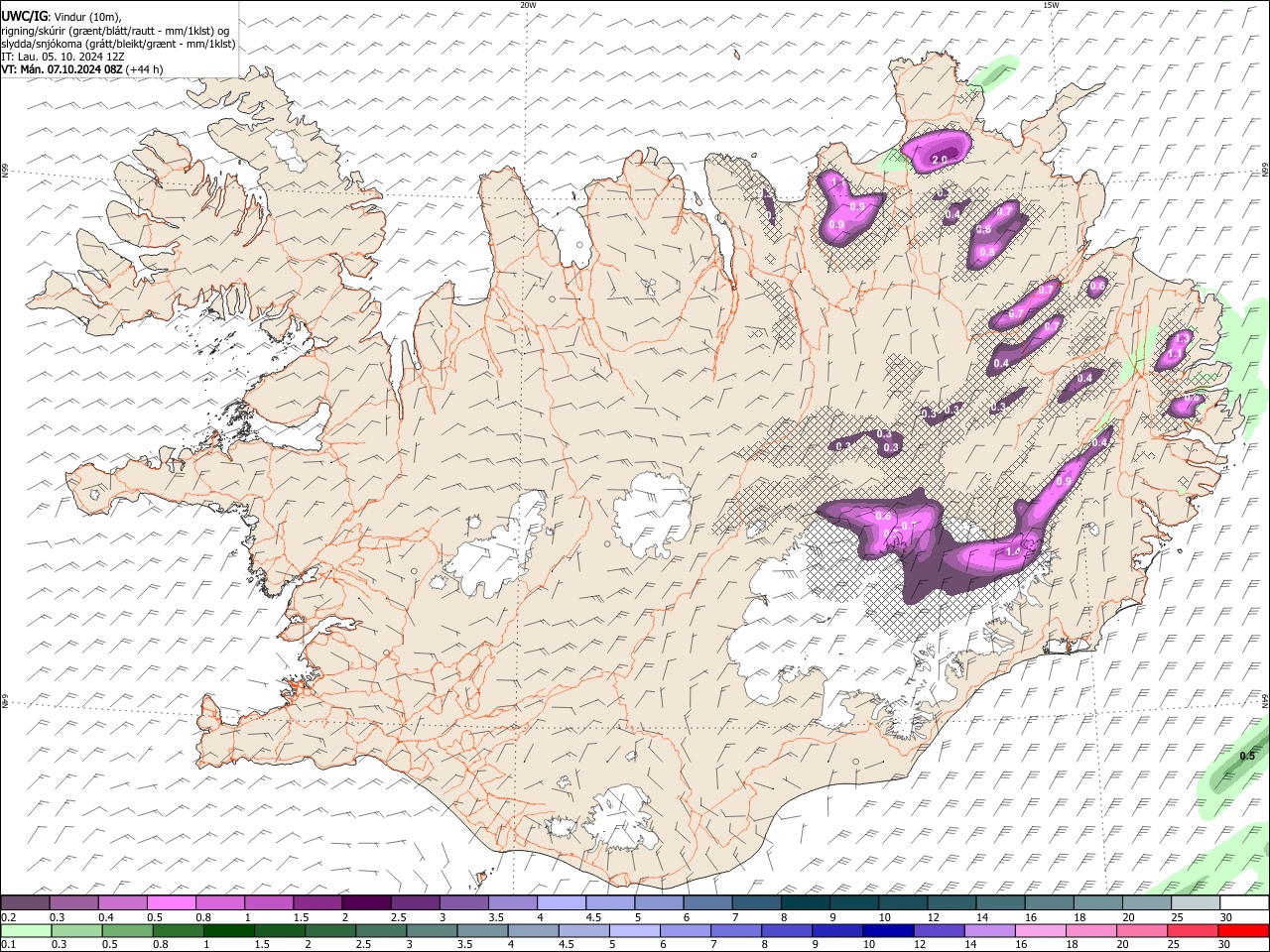Select the darkest green swatch labeled 1 in bottom legend
This screenshot has height=952, width=1270.
click(229, 930)
